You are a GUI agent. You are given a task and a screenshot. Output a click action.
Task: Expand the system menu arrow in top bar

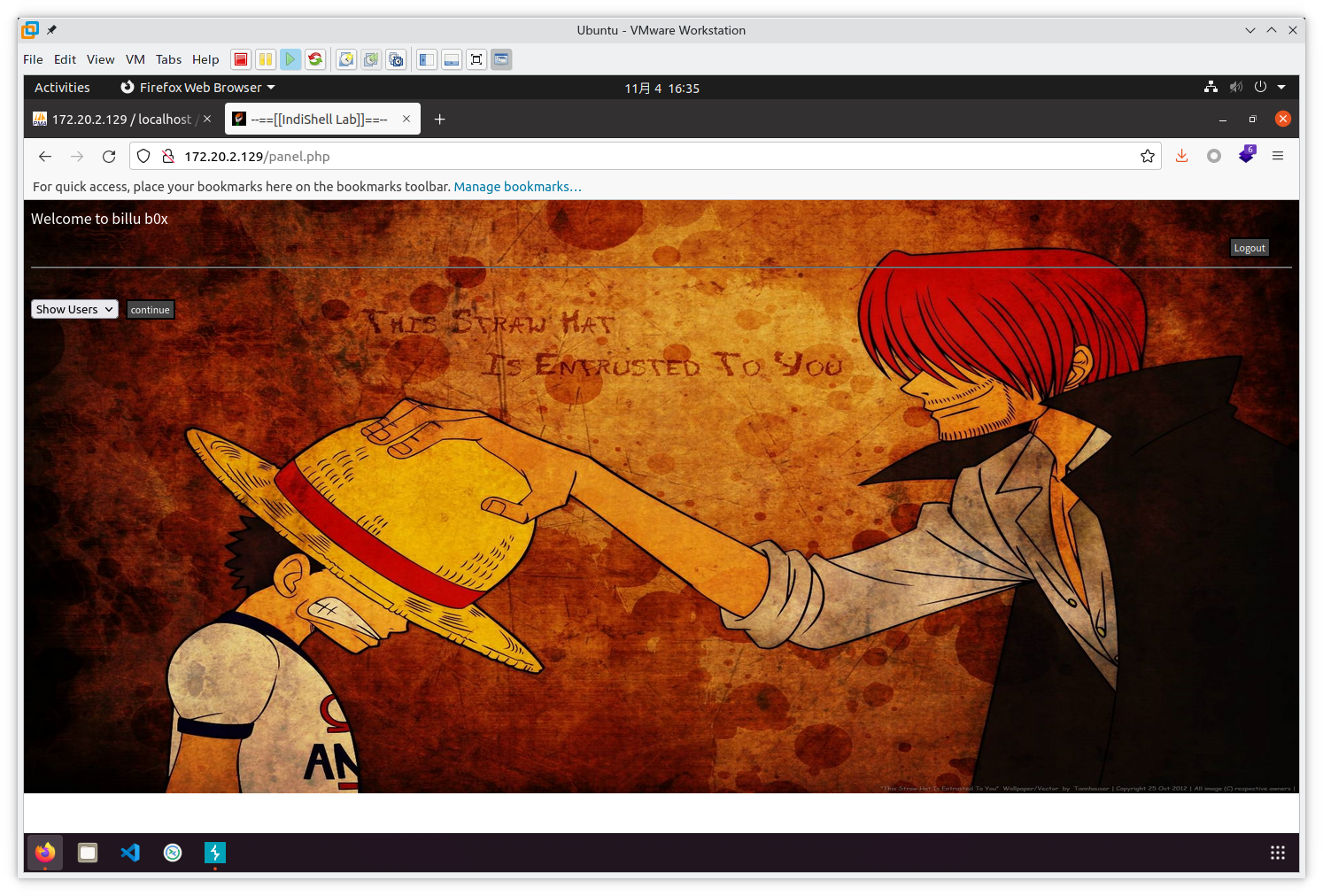point(1281,88)
